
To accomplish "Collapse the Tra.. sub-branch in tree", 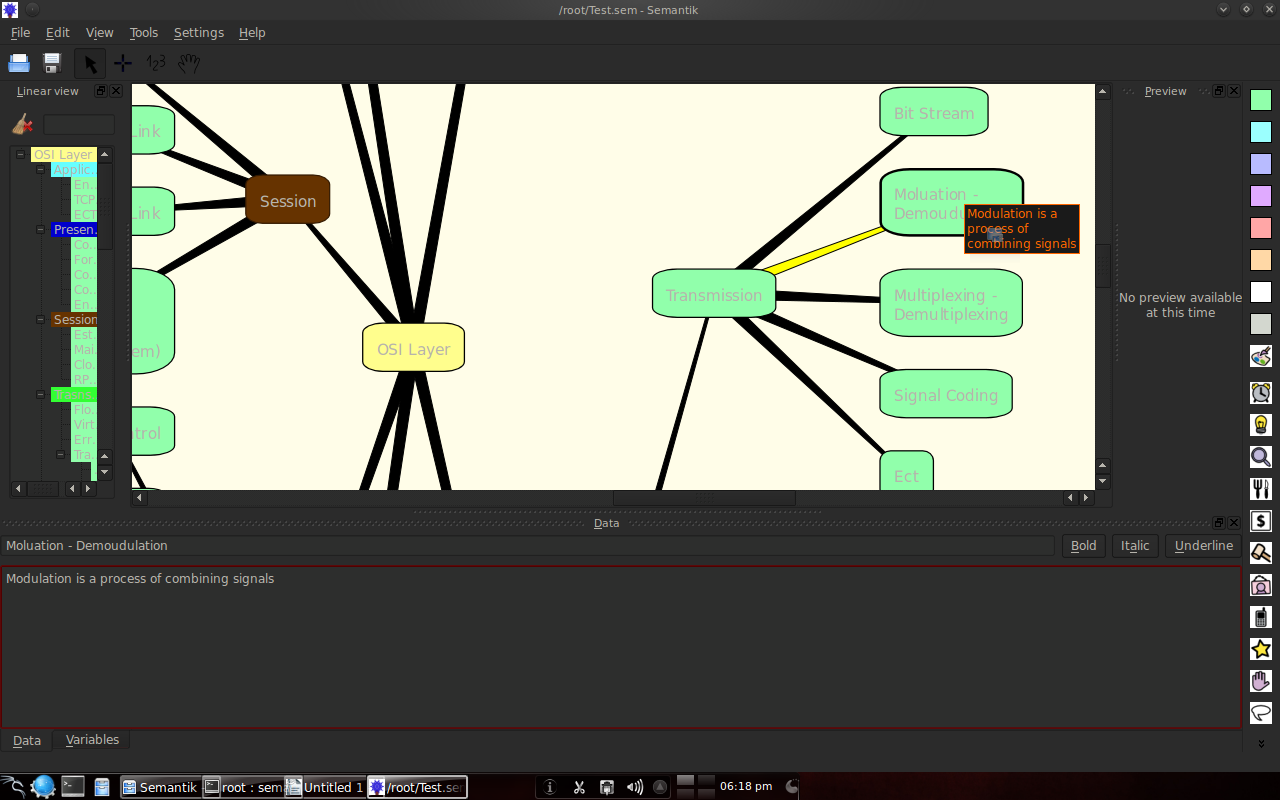I will tap(61, 455).
